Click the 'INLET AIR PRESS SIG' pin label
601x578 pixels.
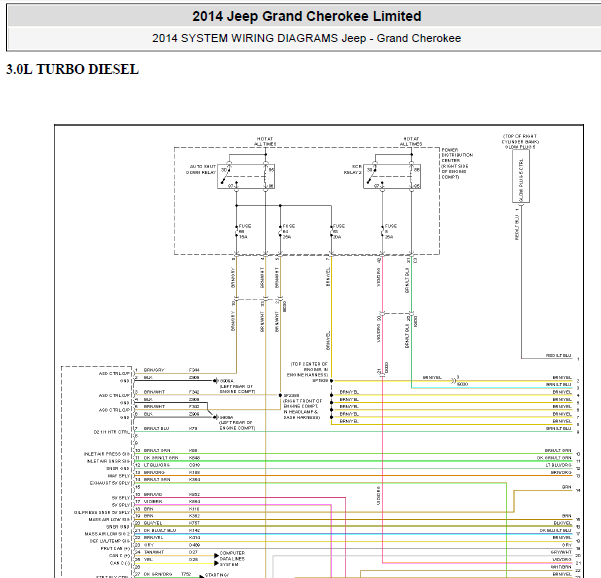pyautogui.click(x=107, y=454)
